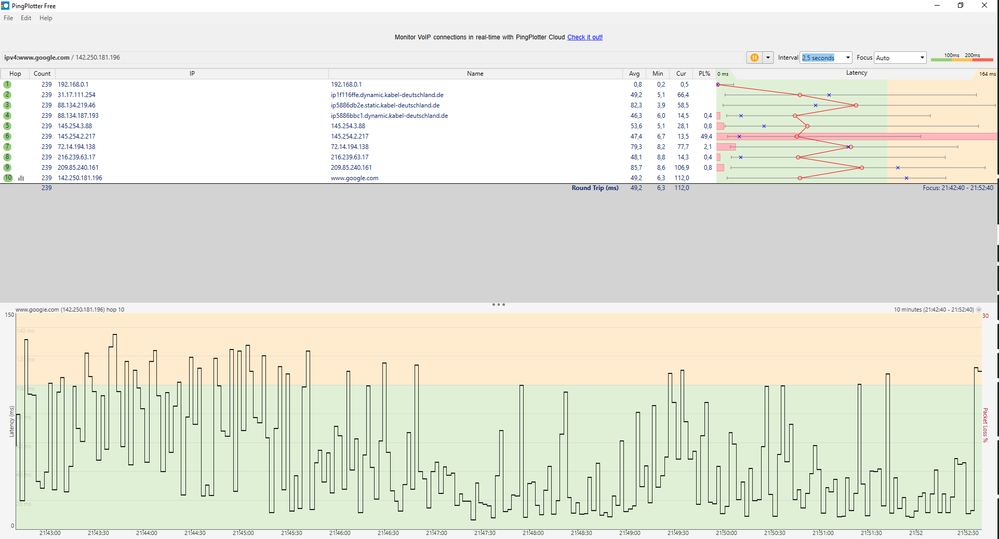This screenshot has height=539, width=999.
Task: Select IP cell 88.134.187.193
Action: (x=78, y=115)
